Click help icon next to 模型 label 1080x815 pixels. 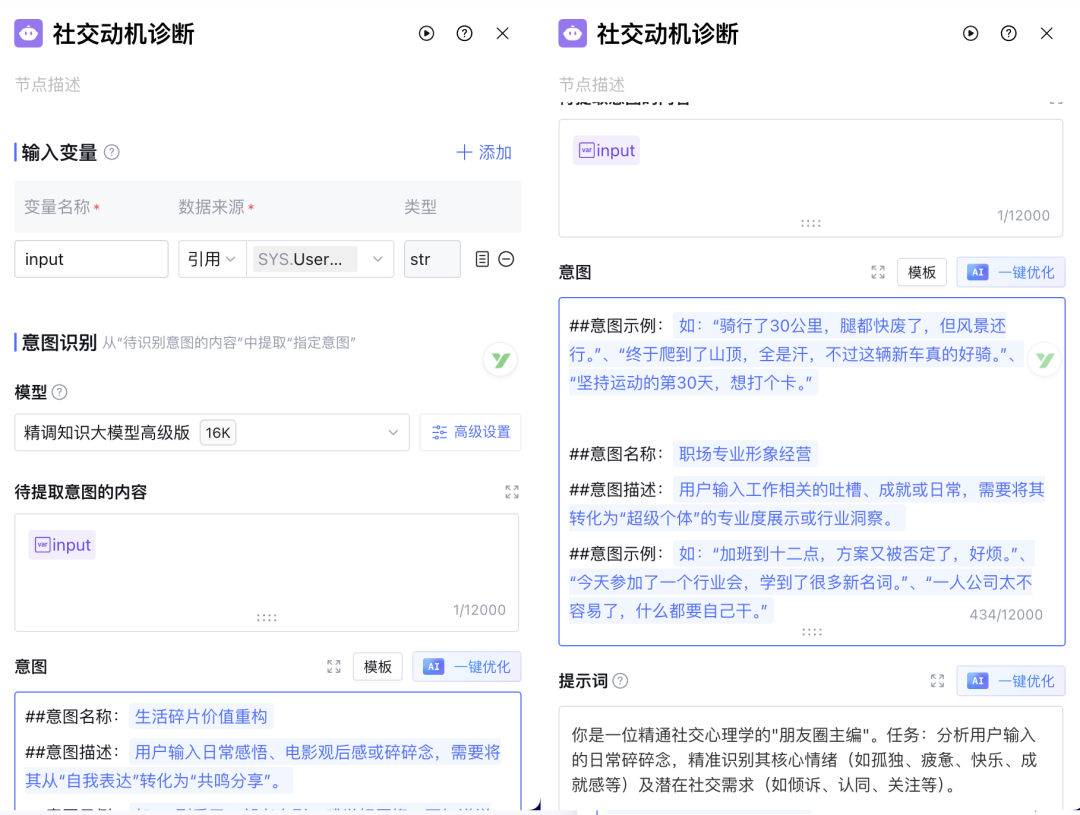pos(59,392)
